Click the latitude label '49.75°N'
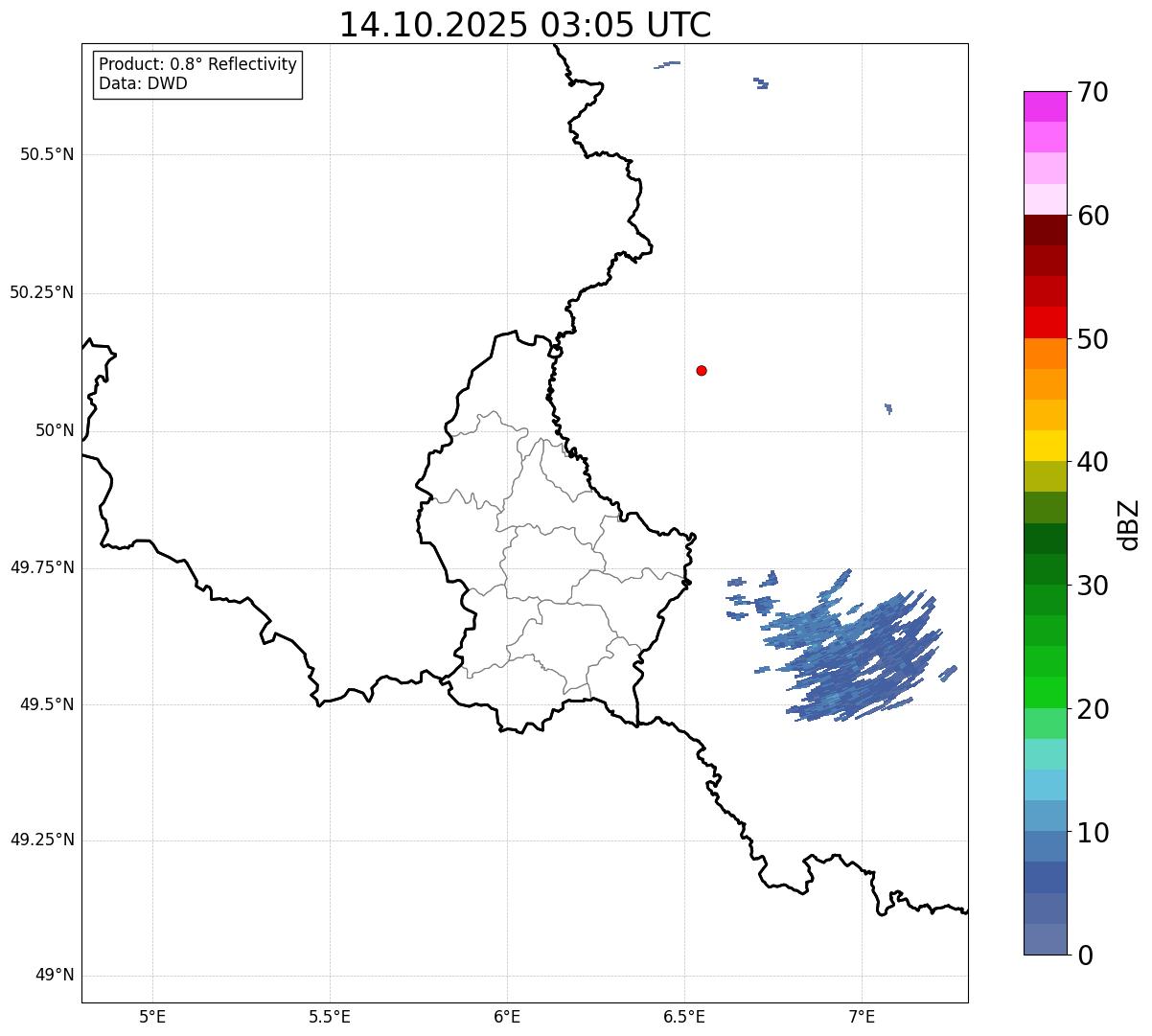The image size is (1152, 1036). coord(41,567)
